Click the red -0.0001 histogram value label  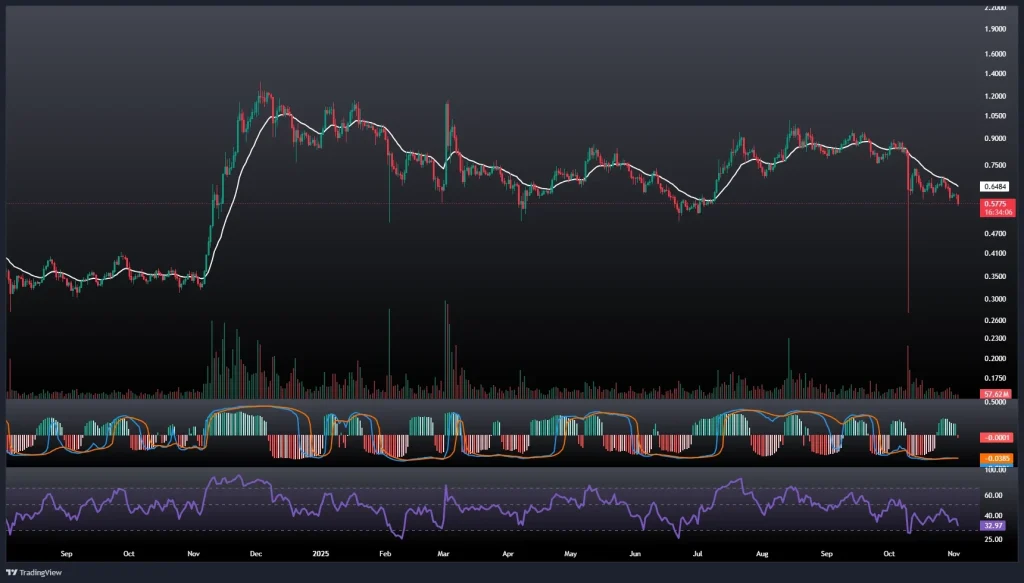coord(995,437)
